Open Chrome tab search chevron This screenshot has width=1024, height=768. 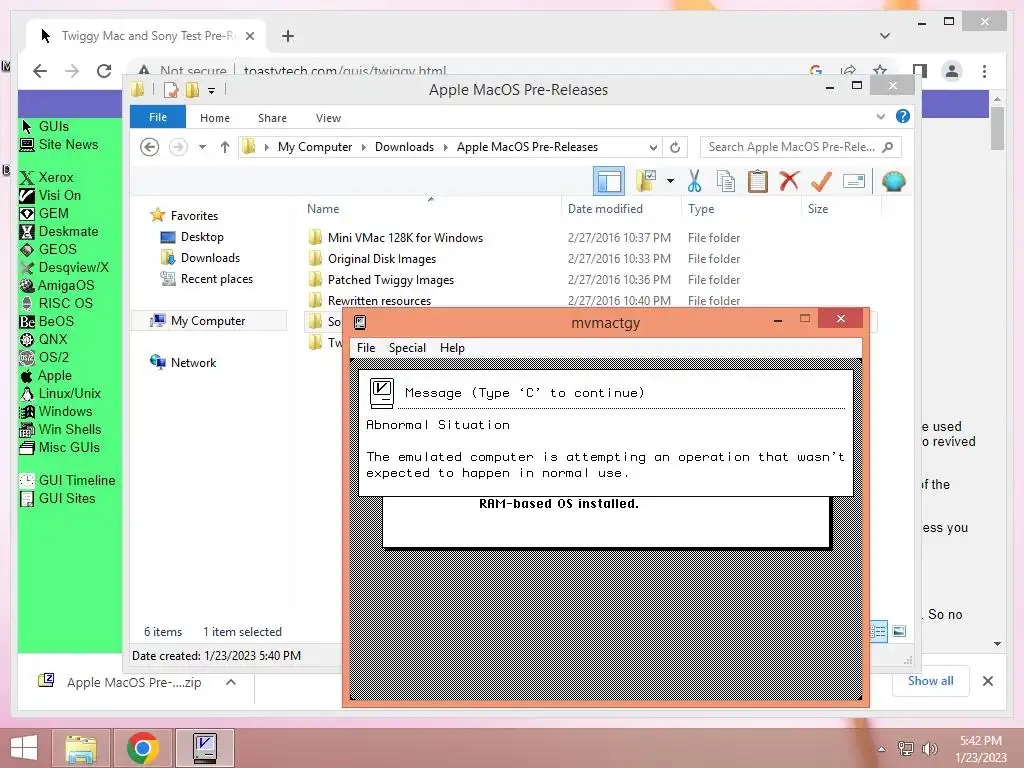click(885, 36)
